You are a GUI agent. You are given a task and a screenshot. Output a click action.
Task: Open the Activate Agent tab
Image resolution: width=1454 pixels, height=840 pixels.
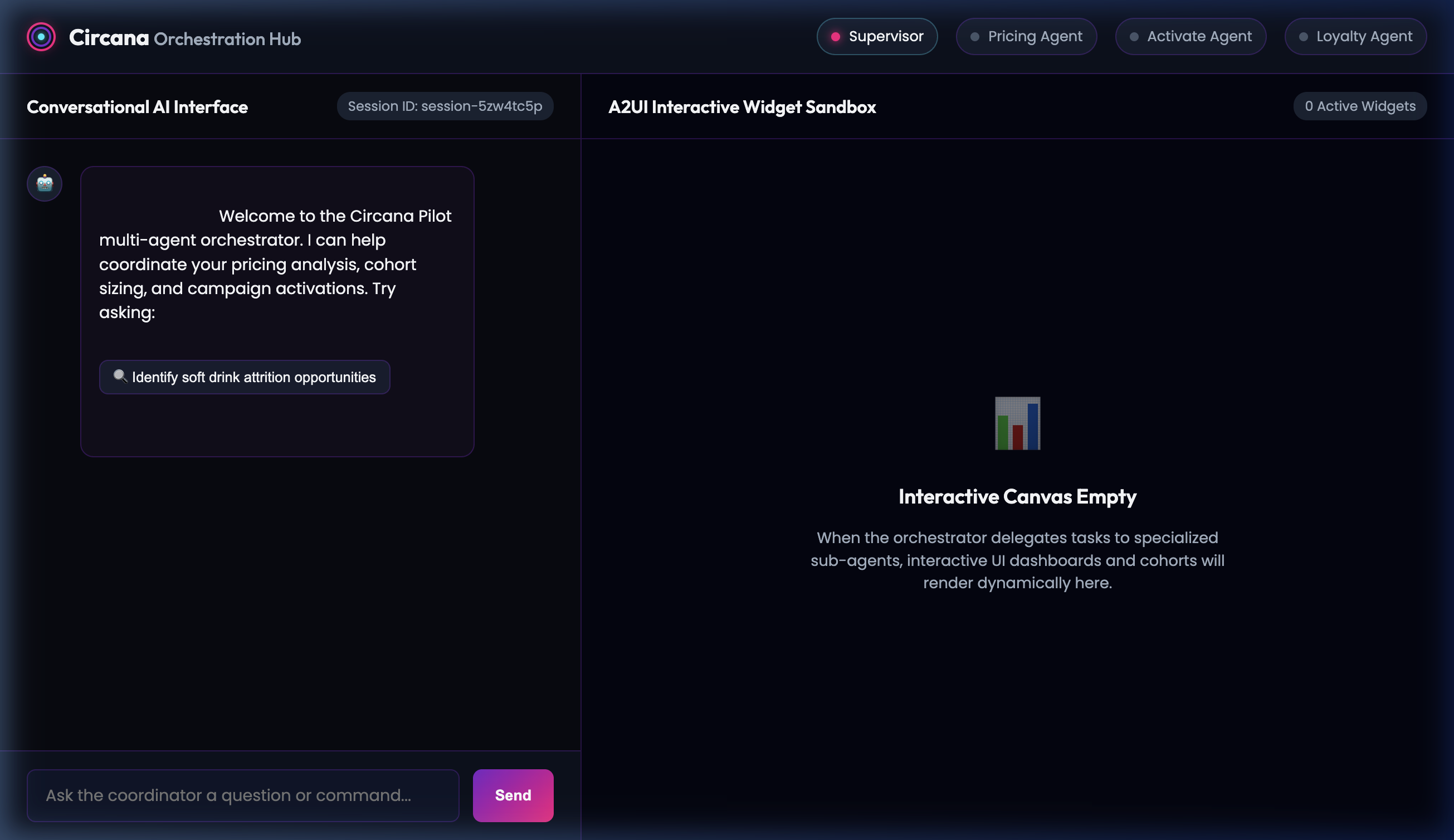click(1190, 36)
